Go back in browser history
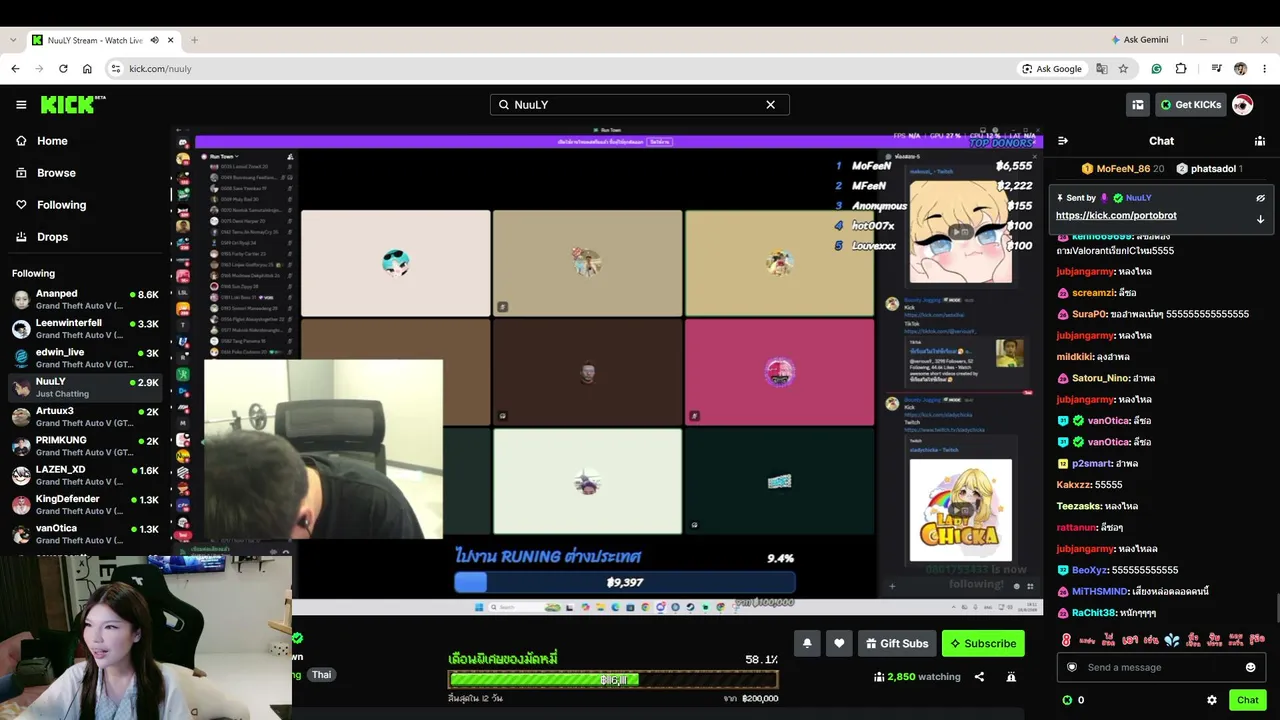 [15, 69]
